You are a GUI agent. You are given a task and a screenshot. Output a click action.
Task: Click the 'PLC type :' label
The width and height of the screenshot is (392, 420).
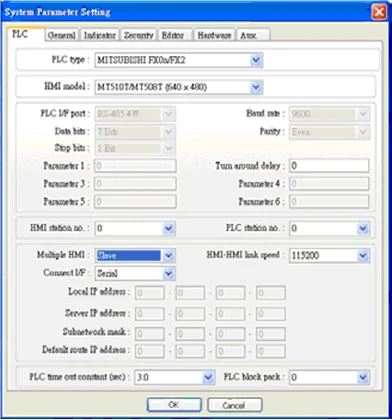coord(70,60)
